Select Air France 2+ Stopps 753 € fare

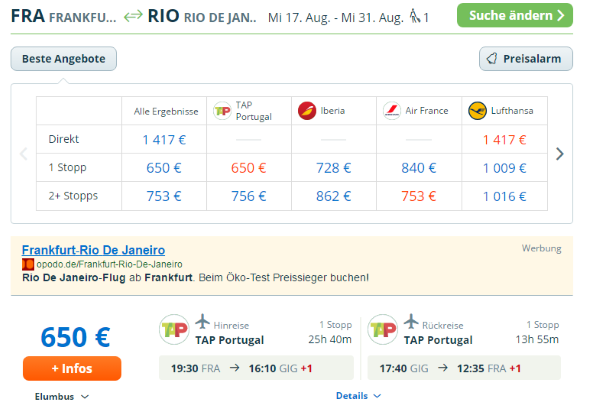pos(419,196)
